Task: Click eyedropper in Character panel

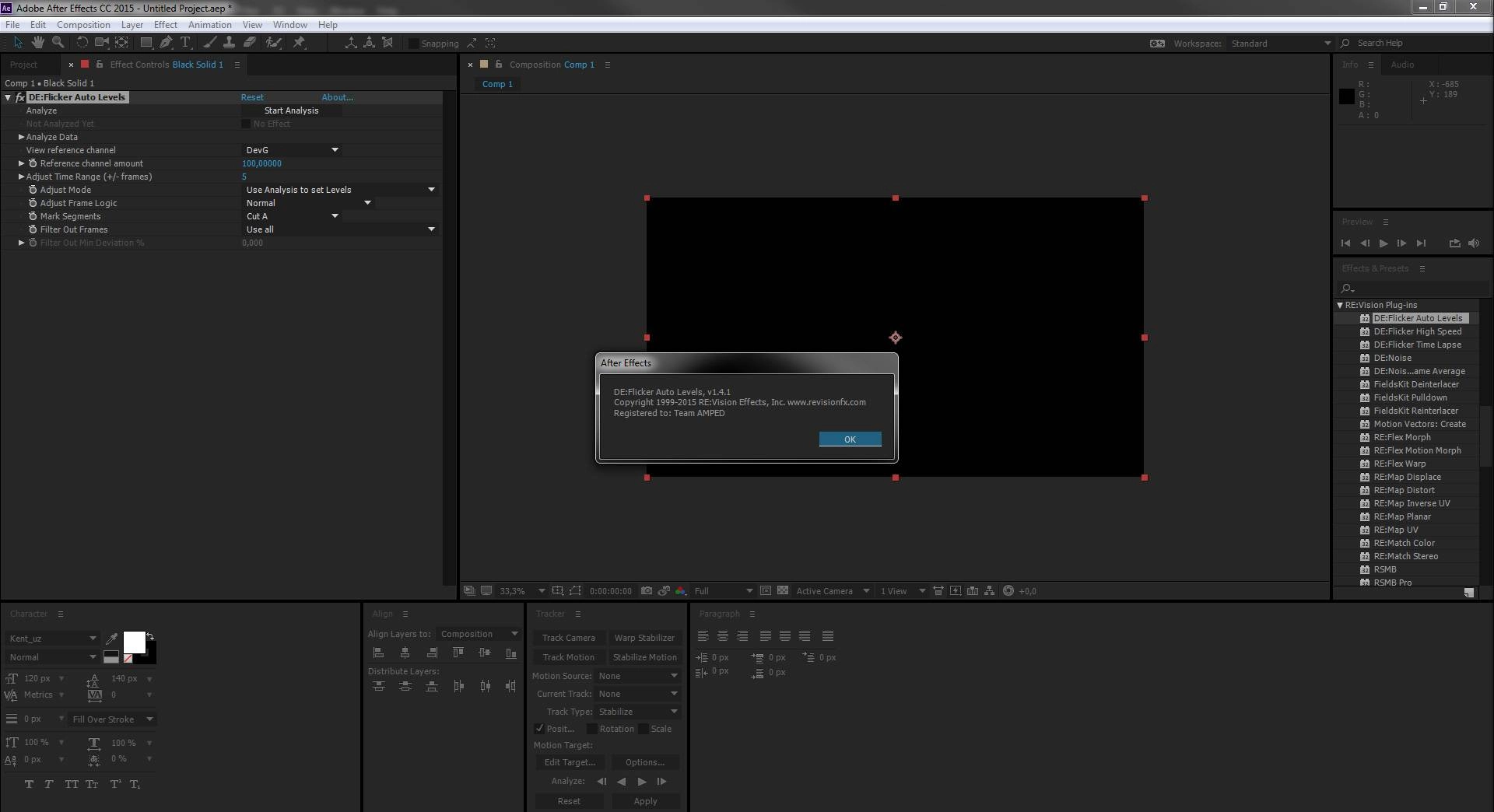Action: click(x=111, y=639)
